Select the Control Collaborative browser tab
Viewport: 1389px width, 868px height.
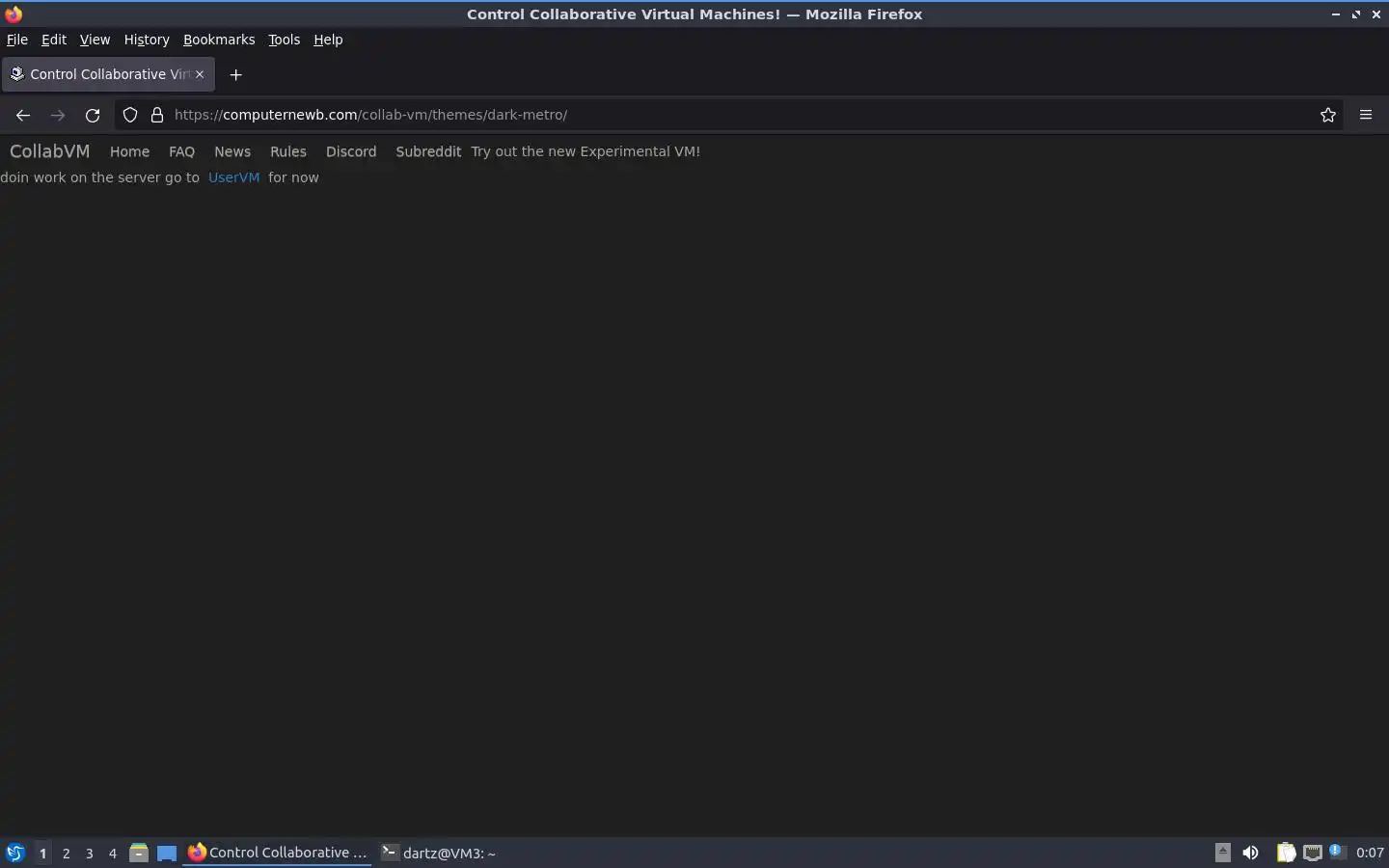tap(108, 74)
